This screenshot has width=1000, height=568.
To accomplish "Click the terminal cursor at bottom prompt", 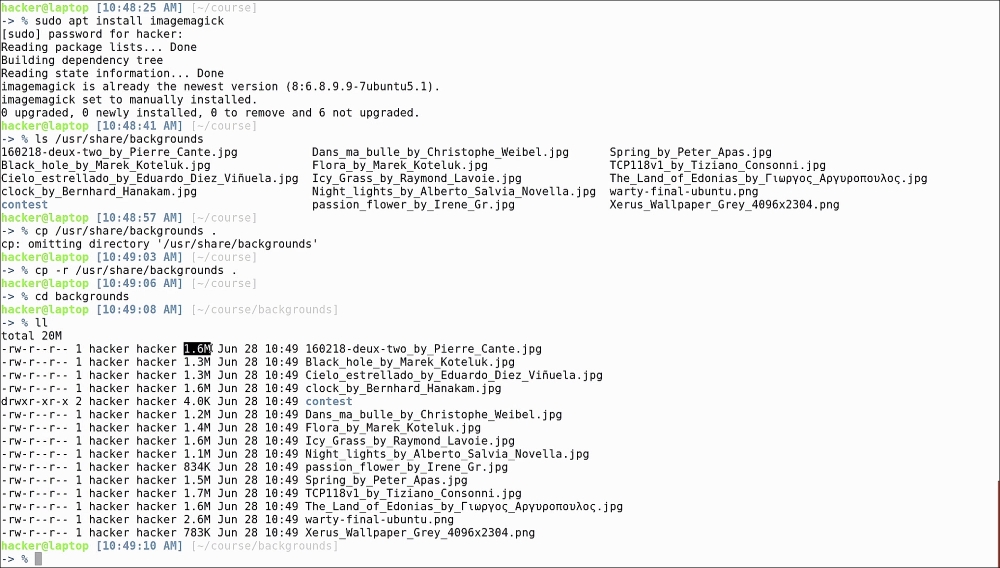I will (38, 559).
